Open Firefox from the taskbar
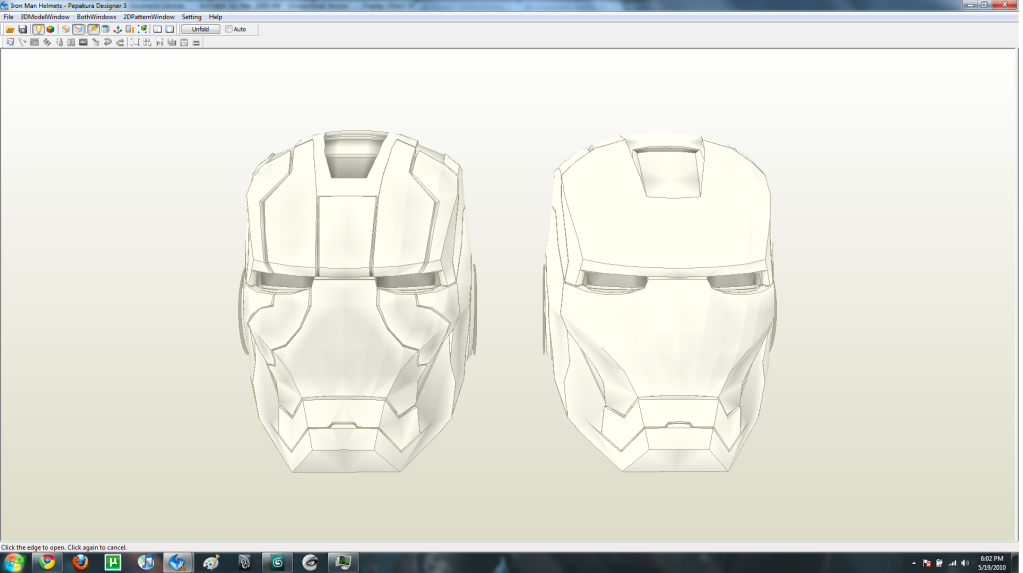Image resolution: width=1023 pixels, height=573 pixels. point(80,562)
